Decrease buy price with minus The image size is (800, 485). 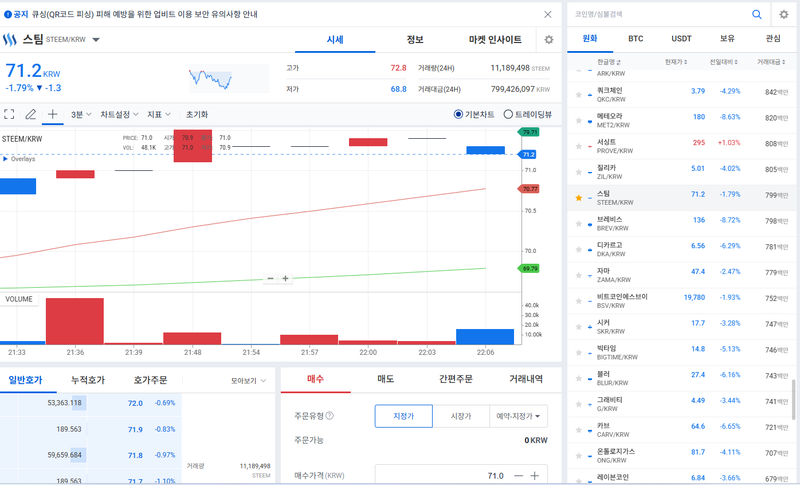click(518, 475)
